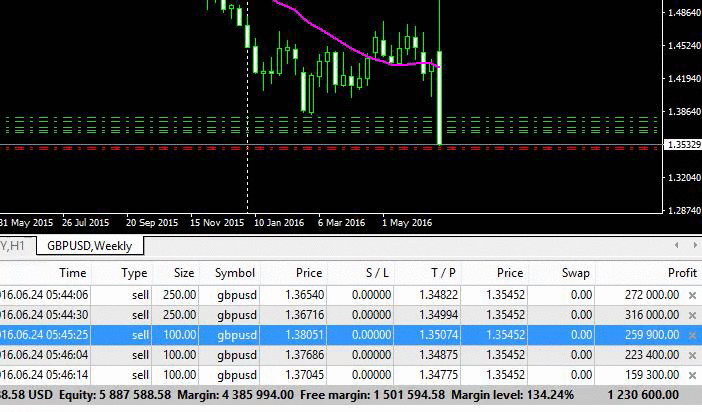Switch to the GBPUSD,Weekly chart tab
This screenshot has width=702, height=412.
pyautogui.click(x=92, y=246)
